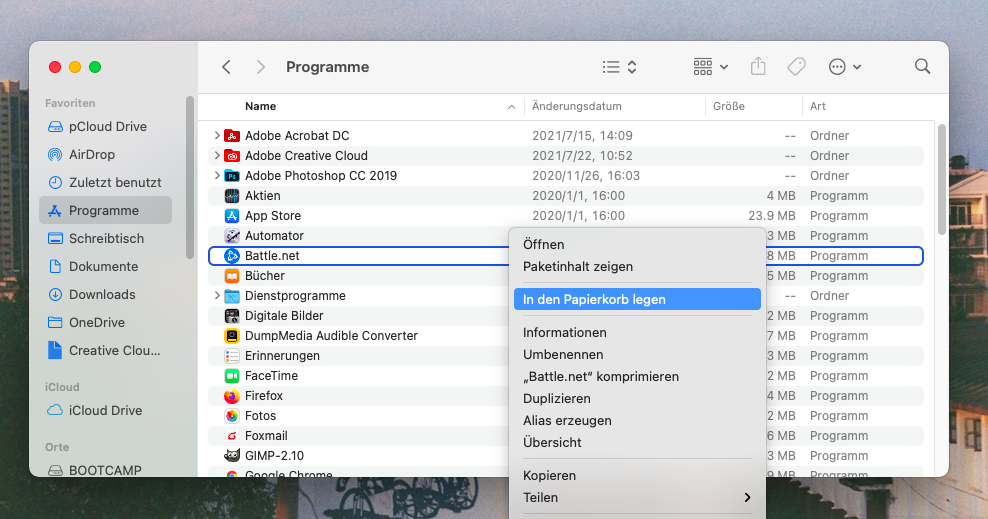Select the Erinnerungen app icon
This screenshot has height=519, width=988.
pyautogui.click(x=232, y=356)
